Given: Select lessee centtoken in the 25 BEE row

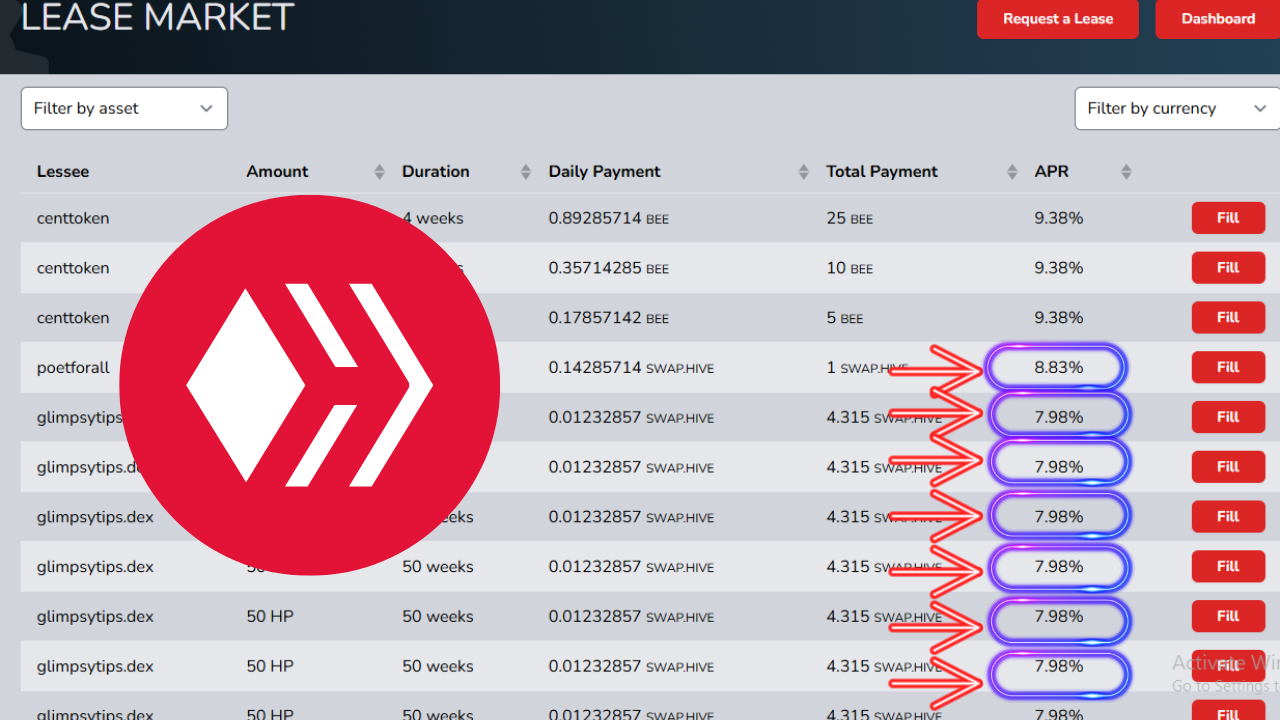Looking at the screenshot, I should pyautogui.click(x=73, y=218).
